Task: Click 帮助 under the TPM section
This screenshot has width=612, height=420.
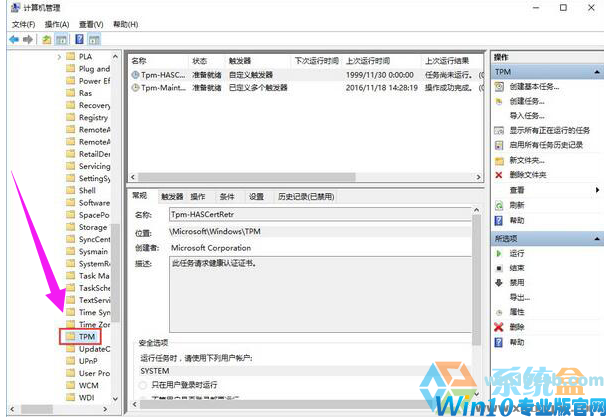Action: pyautogui.click(x=517, y=221)
